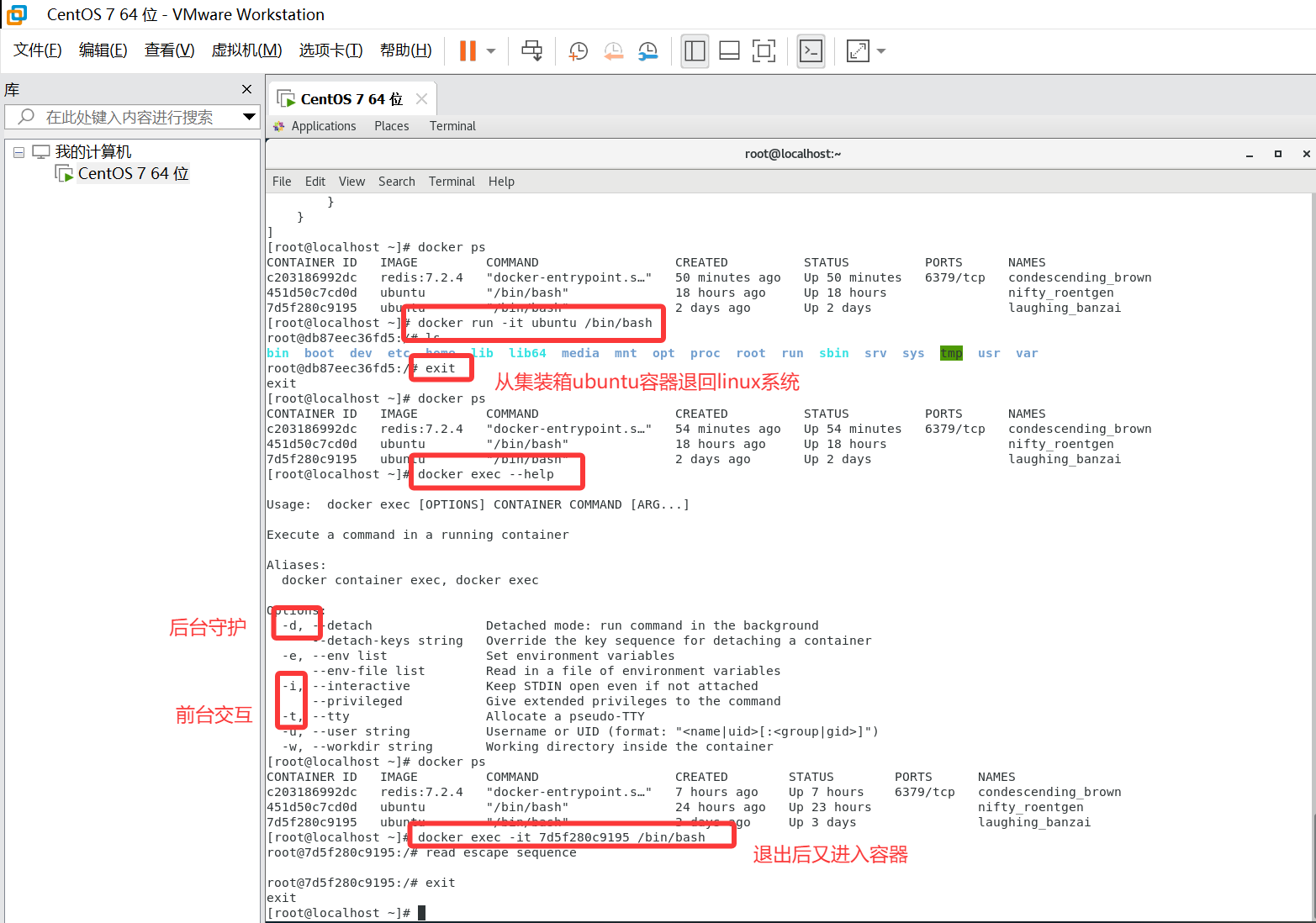Click the library search input field
The height and width of the screenshot is (923, 1316).
coord(126,117)
